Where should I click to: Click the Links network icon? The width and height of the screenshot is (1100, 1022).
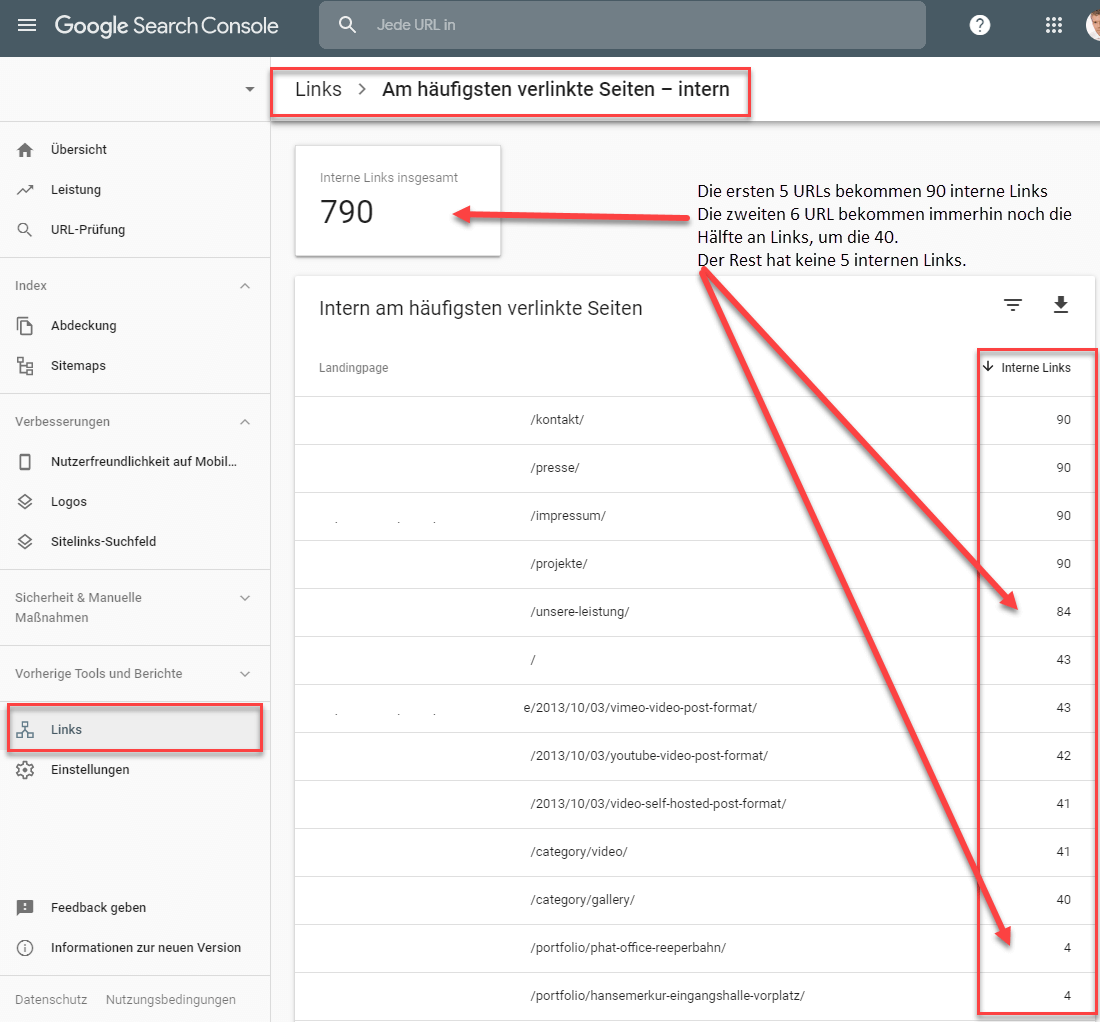[x=25, y=729]
